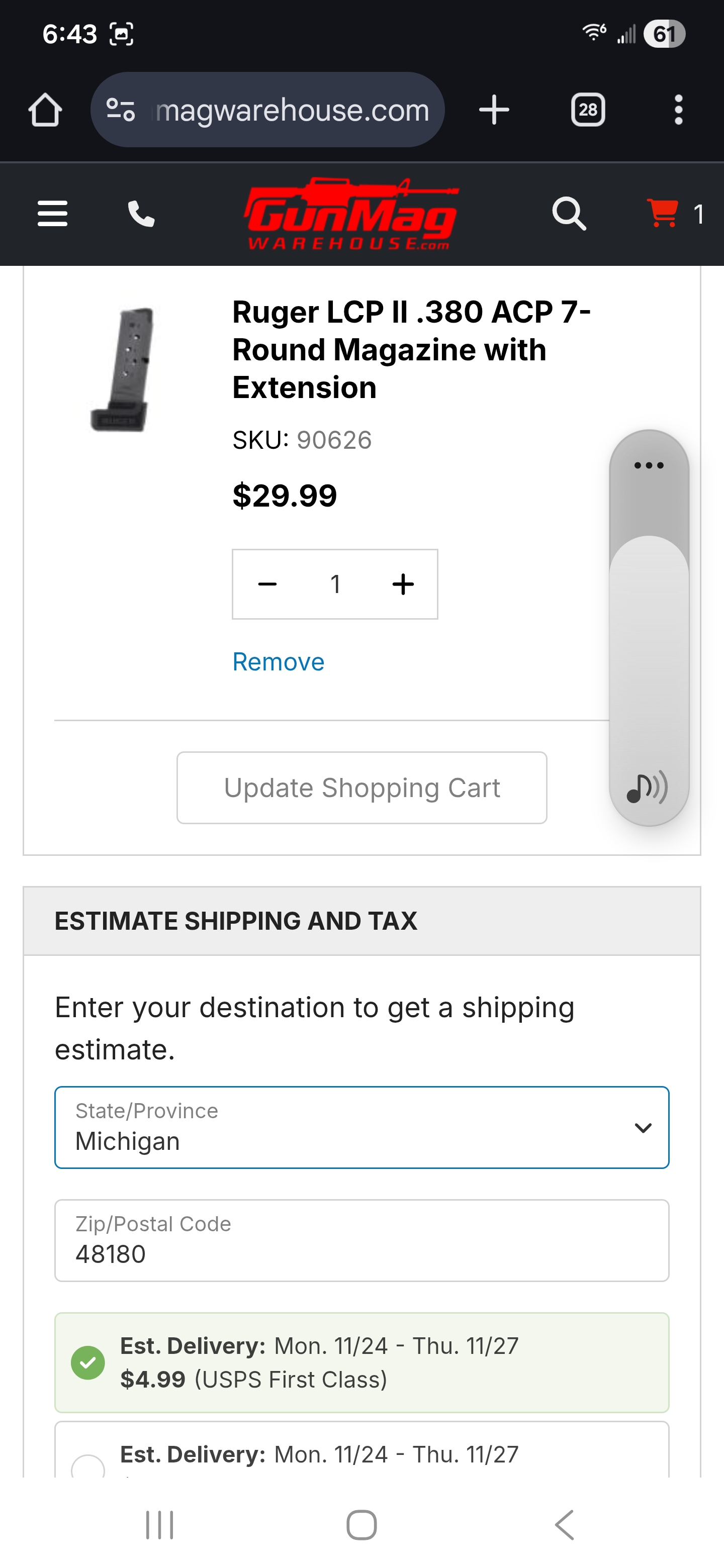
Task: Go to the browser home page
Action: tap(45, 110)
